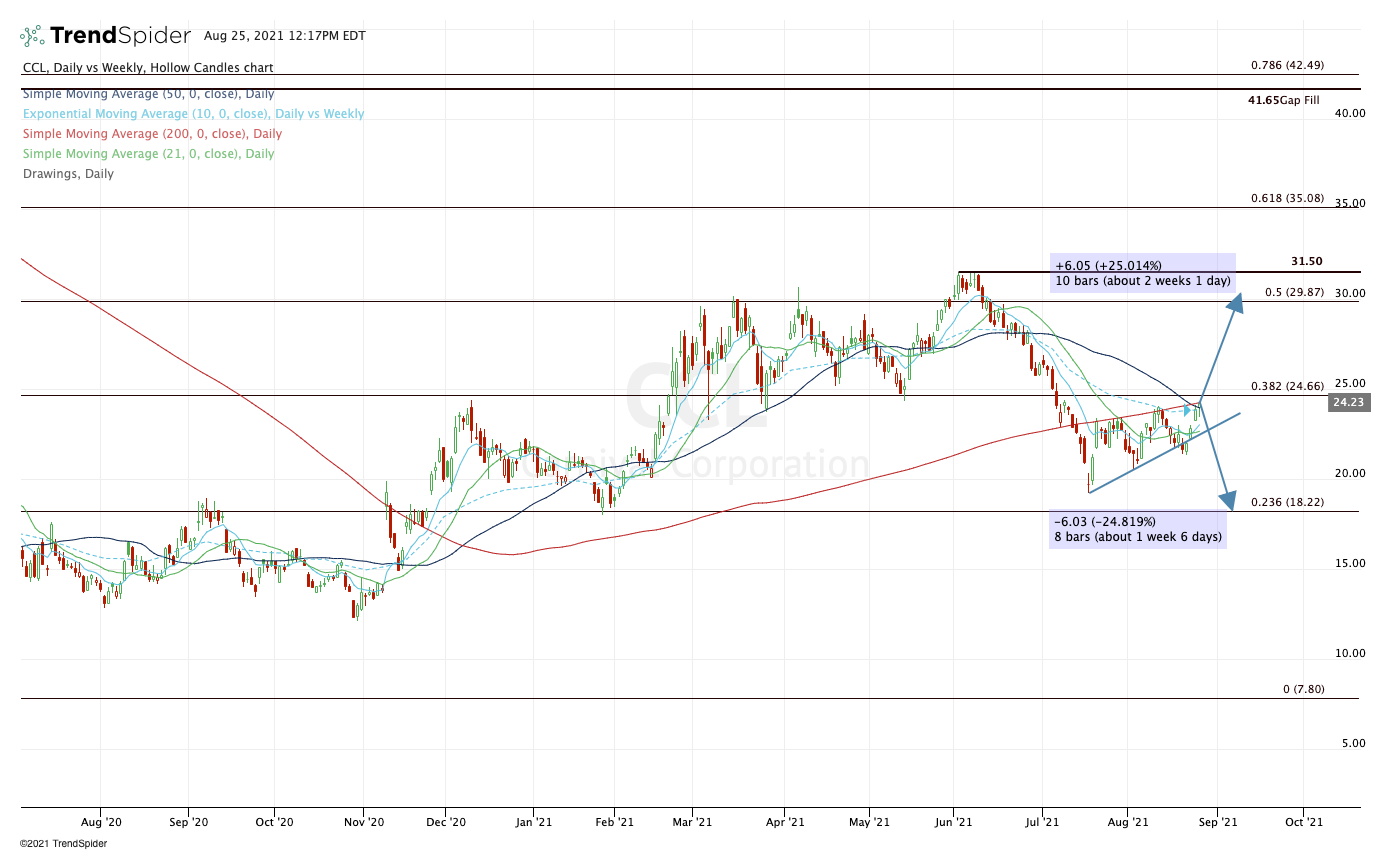Viewport: 1391px width, 853px height.
Task: Click the 0.5 (29.87) Fibonacci label
Action: coord(1294,292)
